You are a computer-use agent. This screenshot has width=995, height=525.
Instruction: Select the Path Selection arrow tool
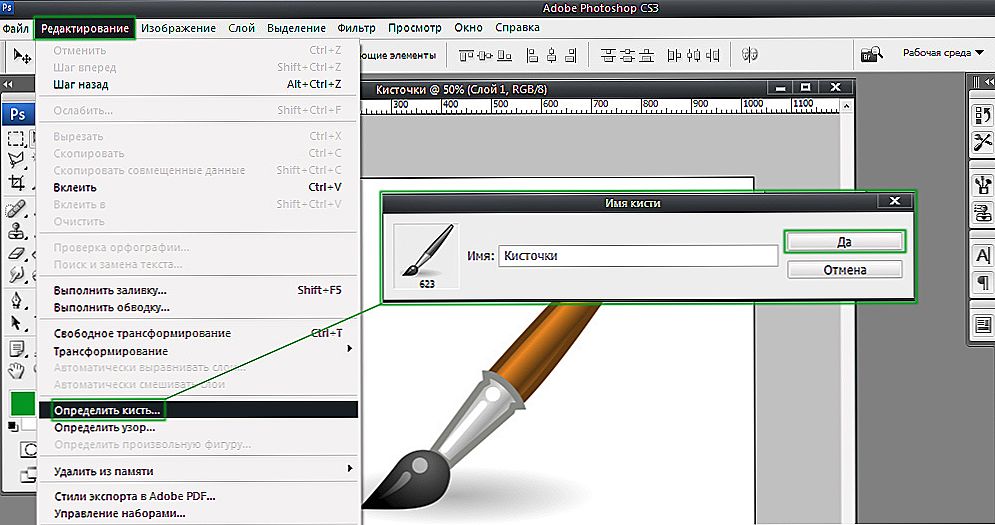(x=16, y=322)
